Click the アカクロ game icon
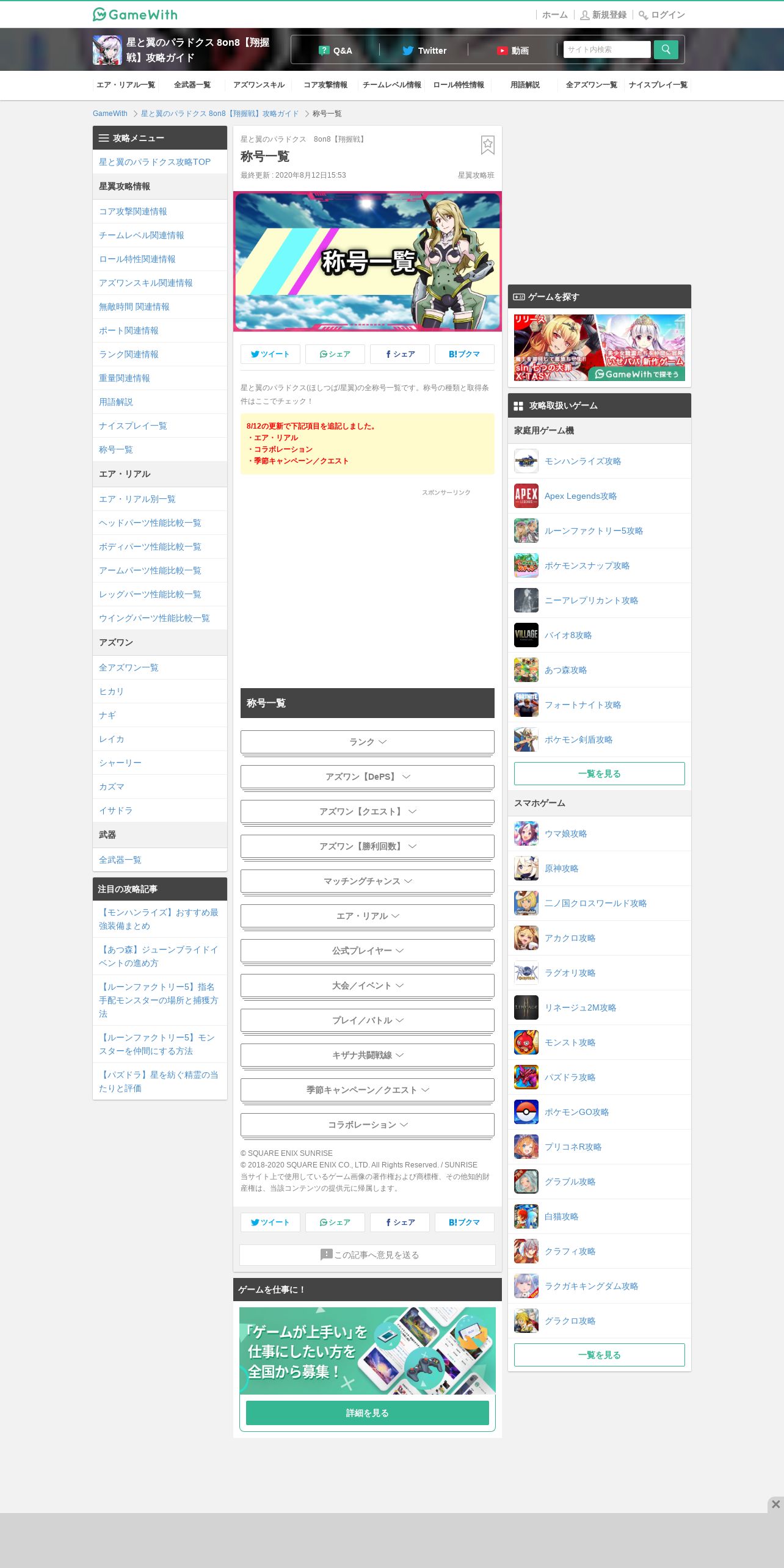The width and height of the screenshot is (784, 1568). coord(526,938)
